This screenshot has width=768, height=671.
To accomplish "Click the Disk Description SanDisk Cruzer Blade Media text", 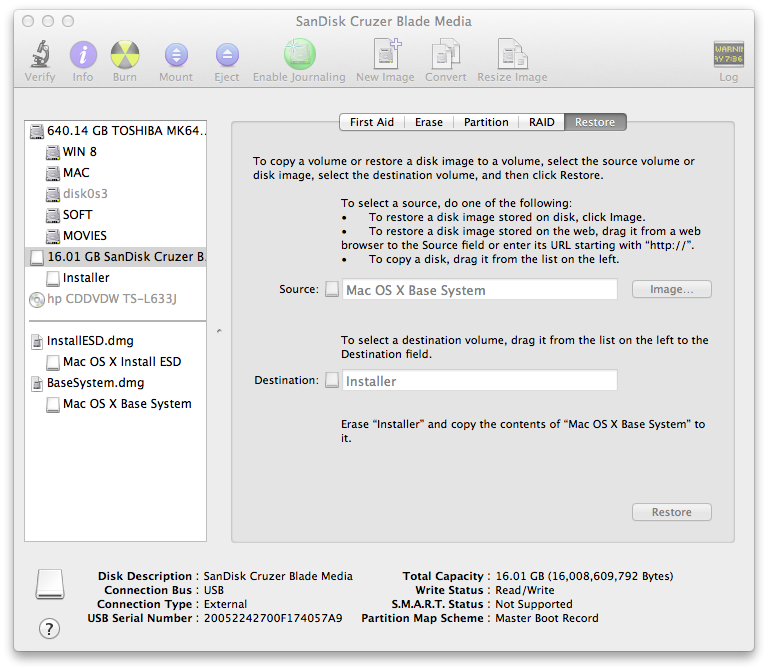I will pos(278,576).
